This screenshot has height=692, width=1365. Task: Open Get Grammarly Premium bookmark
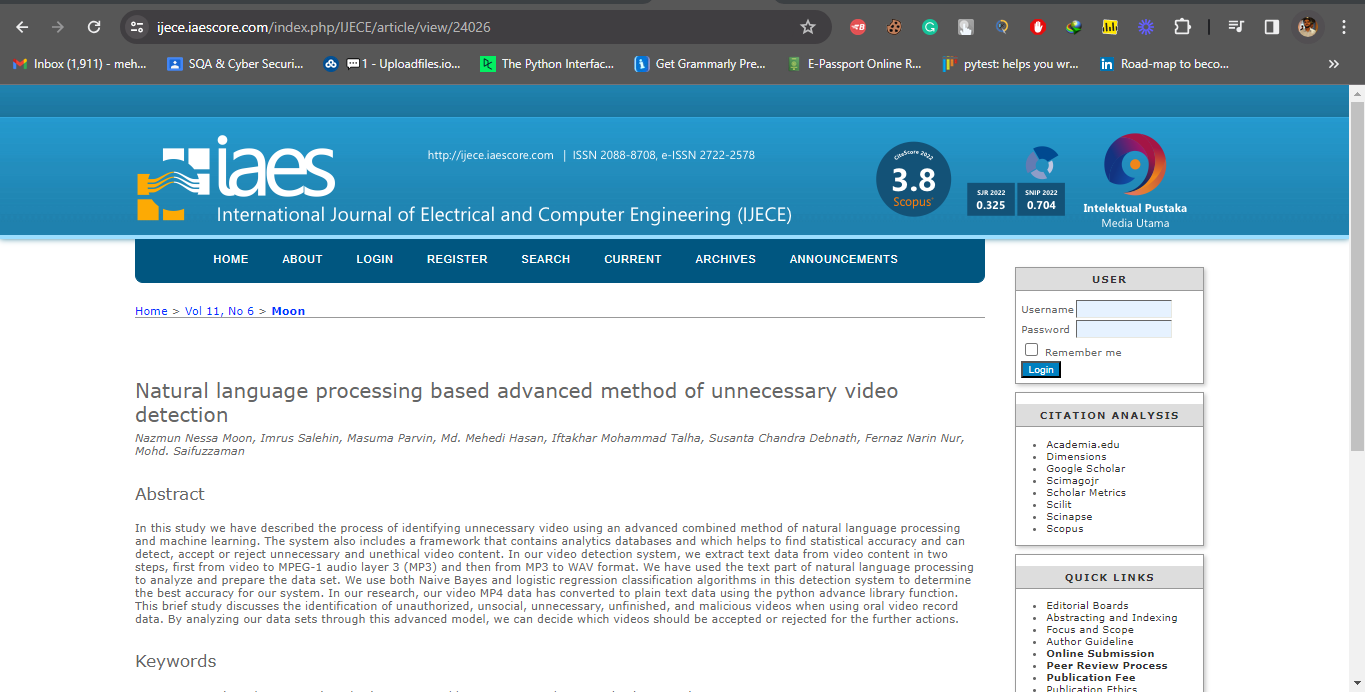click(x=700, y=64)
